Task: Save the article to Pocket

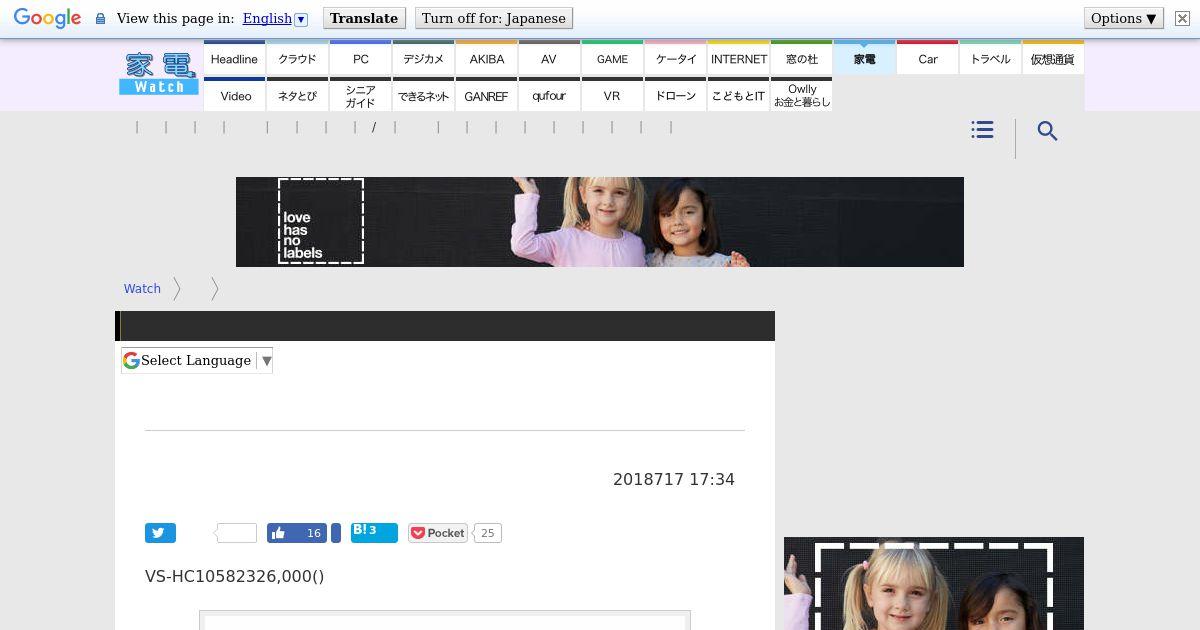Action: (438, 533)
